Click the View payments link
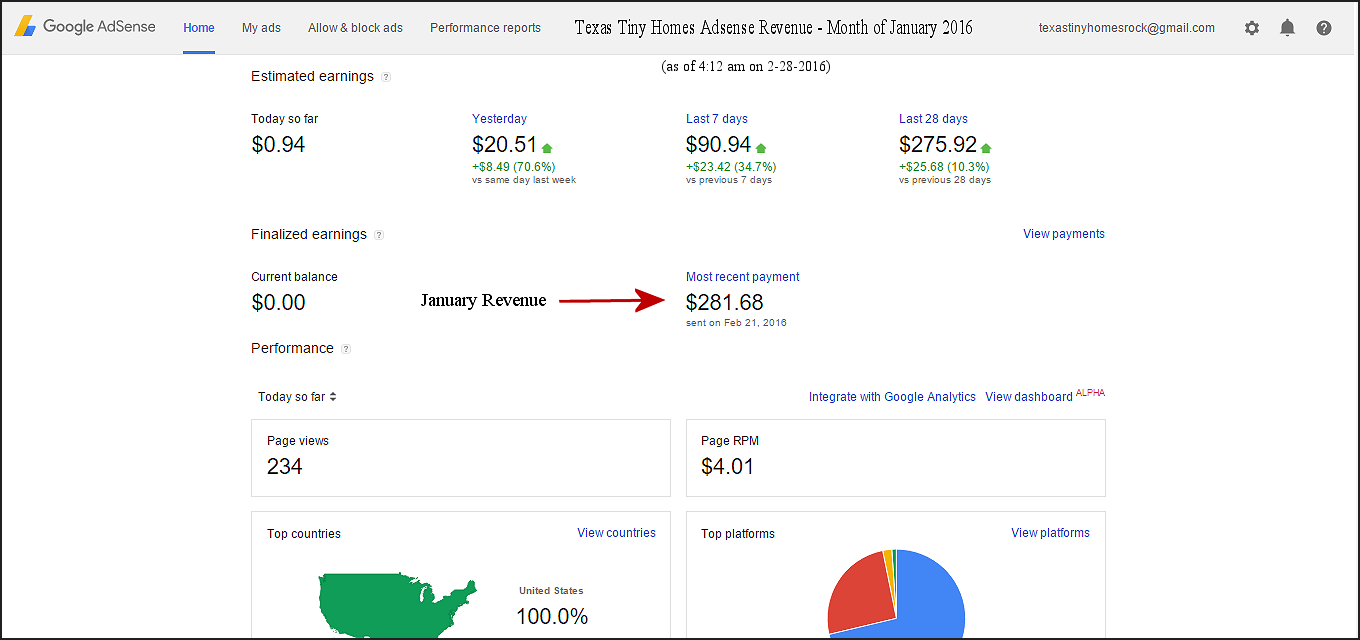 [1063, 234]
